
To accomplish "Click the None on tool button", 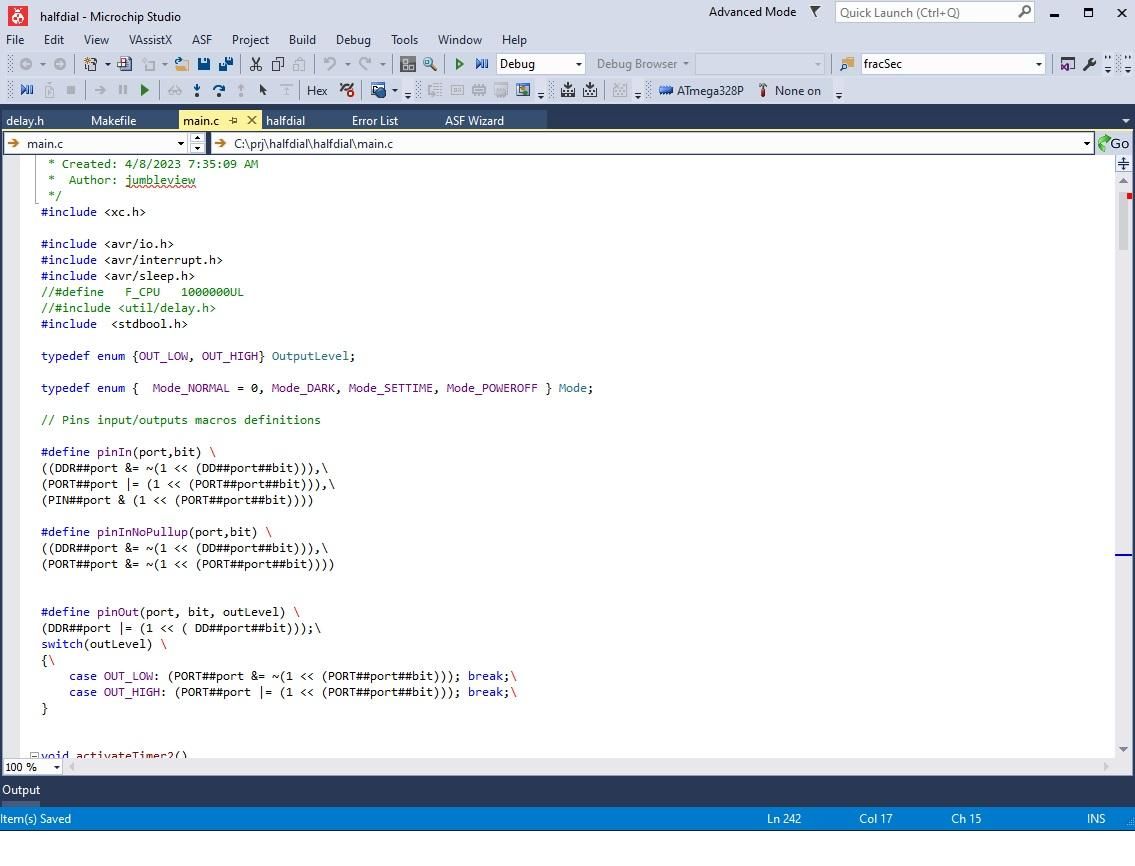I will point(789,91).
